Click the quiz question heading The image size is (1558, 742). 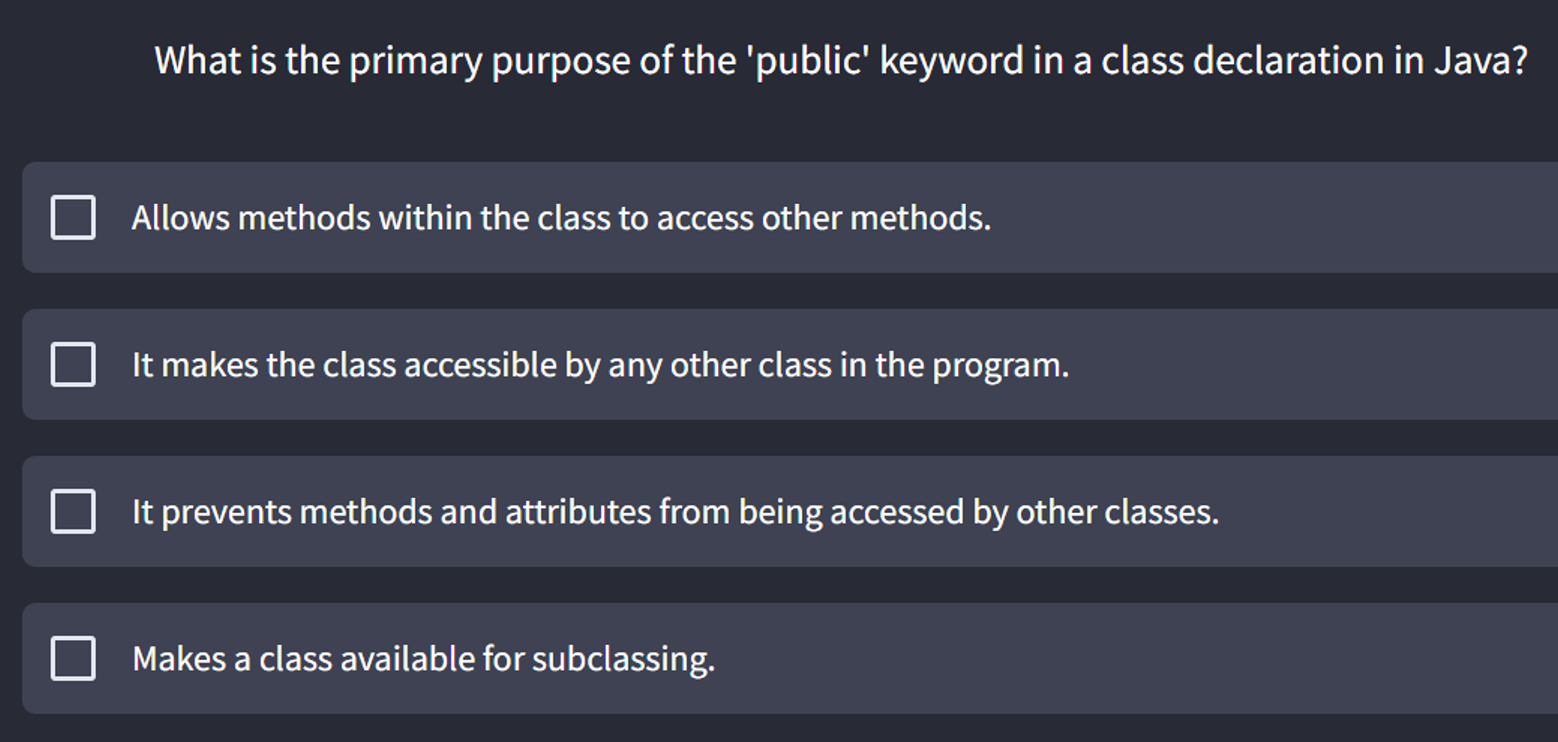[x=840, y=60]
